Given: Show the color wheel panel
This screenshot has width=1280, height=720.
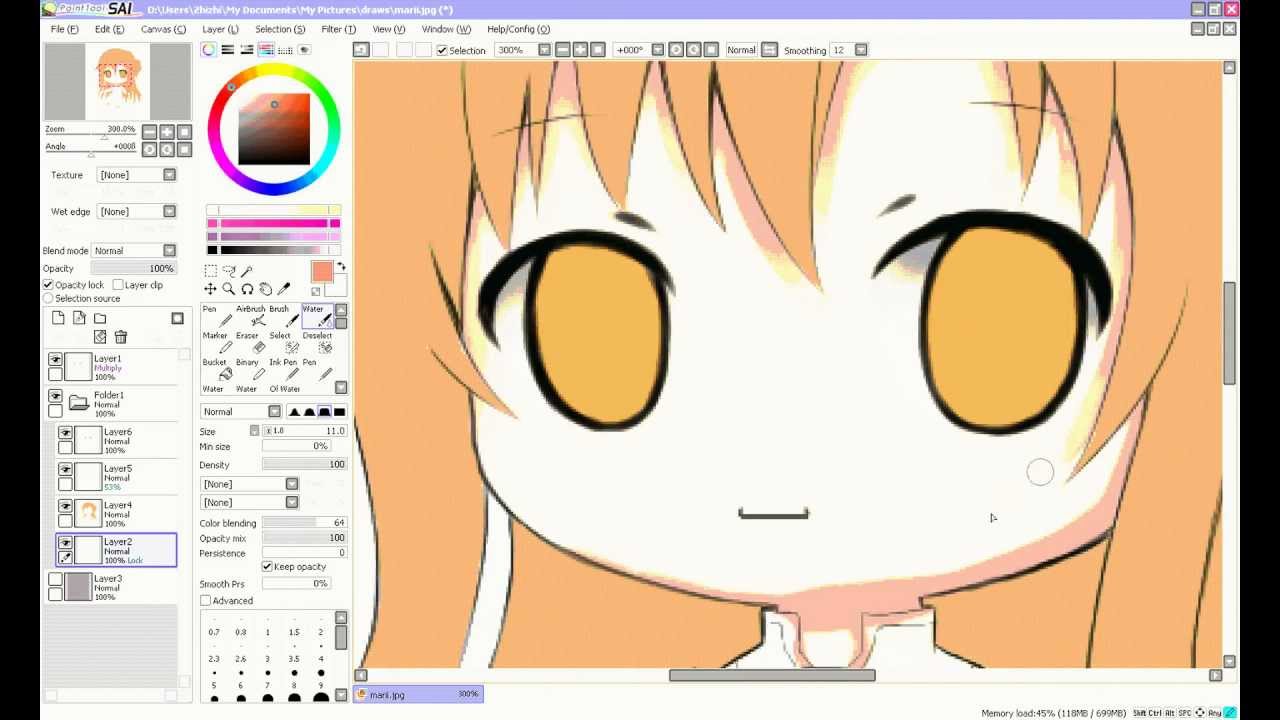Looking at the screenshot, I should 209,50.
